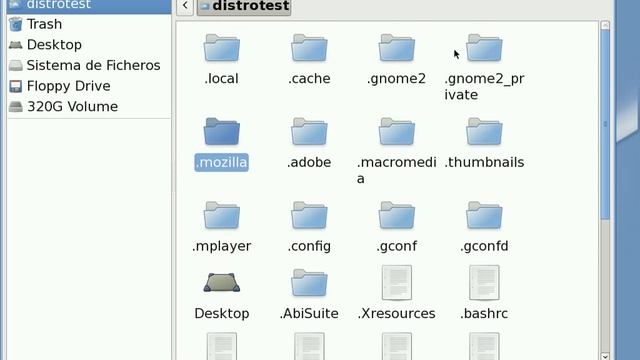Image resolution: width=640 pixels, height=360 pixels.
Task: Click the .bashrc file name label
Action: point(484,313)
